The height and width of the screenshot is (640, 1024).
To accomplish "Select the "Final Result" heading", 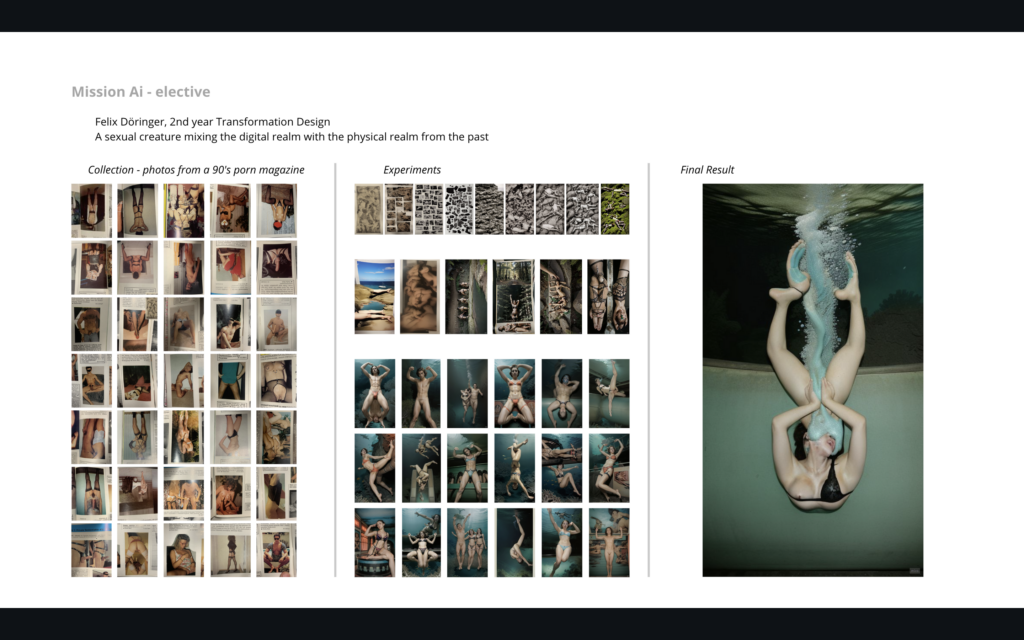I will [x=707, y=170].
